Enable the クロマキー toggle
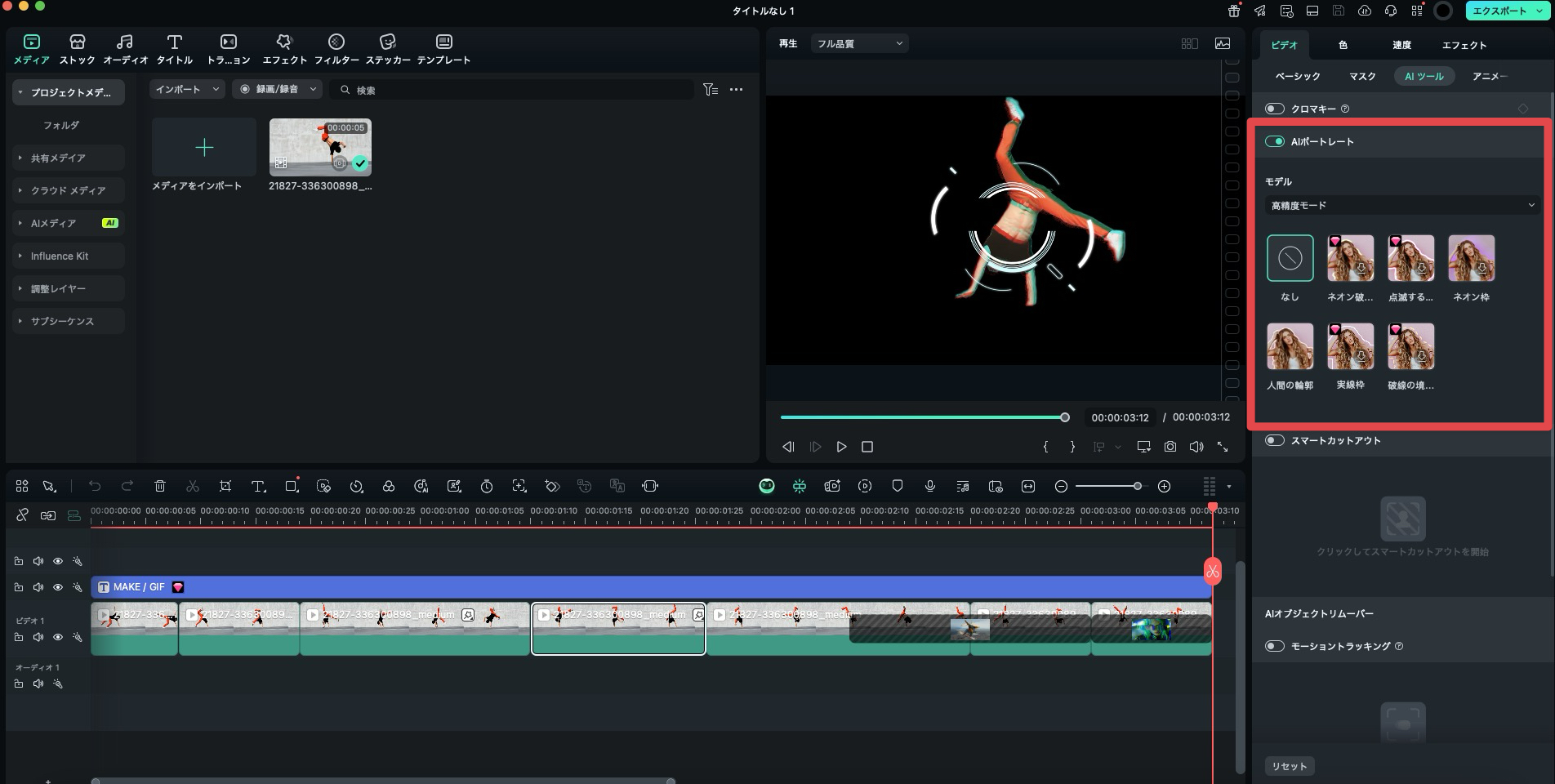The height and width of the screenshot is (784, 1555). pyautogui.click(x=1274, y=109)
